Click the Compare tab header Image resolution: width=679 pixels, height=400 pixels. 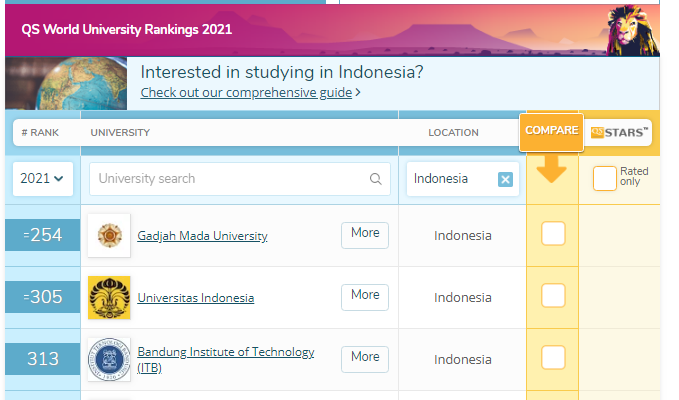click(x=551, y=131)
